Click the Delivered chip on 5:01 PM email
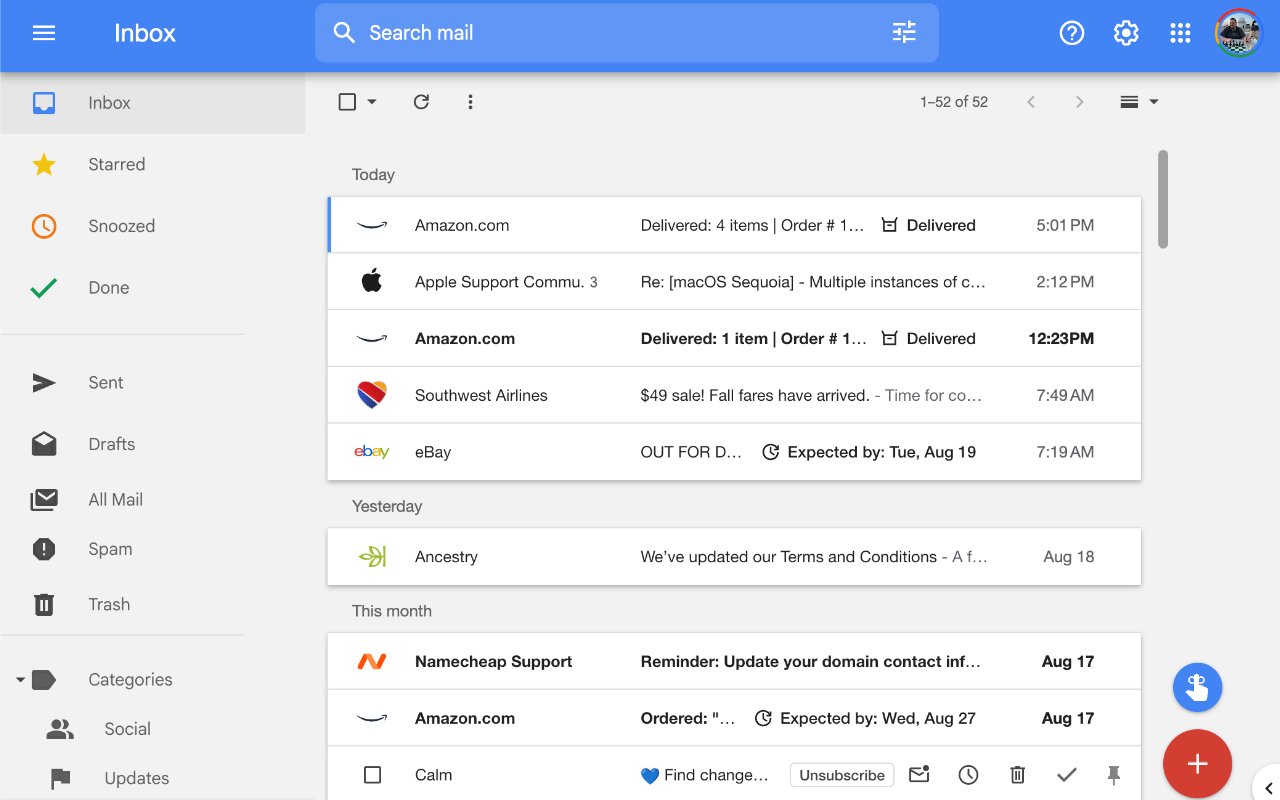 coord(928,225)
